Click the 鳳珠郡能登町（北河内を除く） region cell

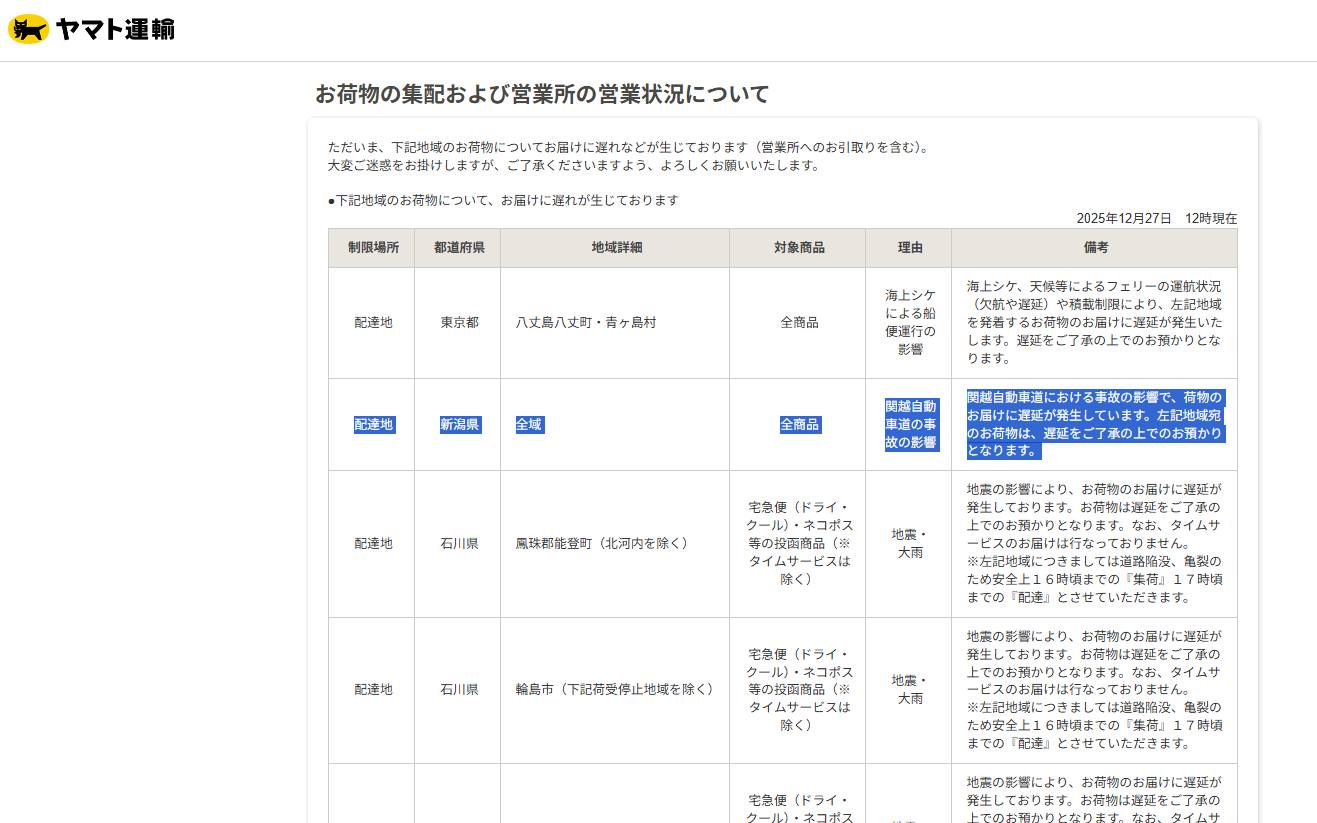tap(602, 543)
